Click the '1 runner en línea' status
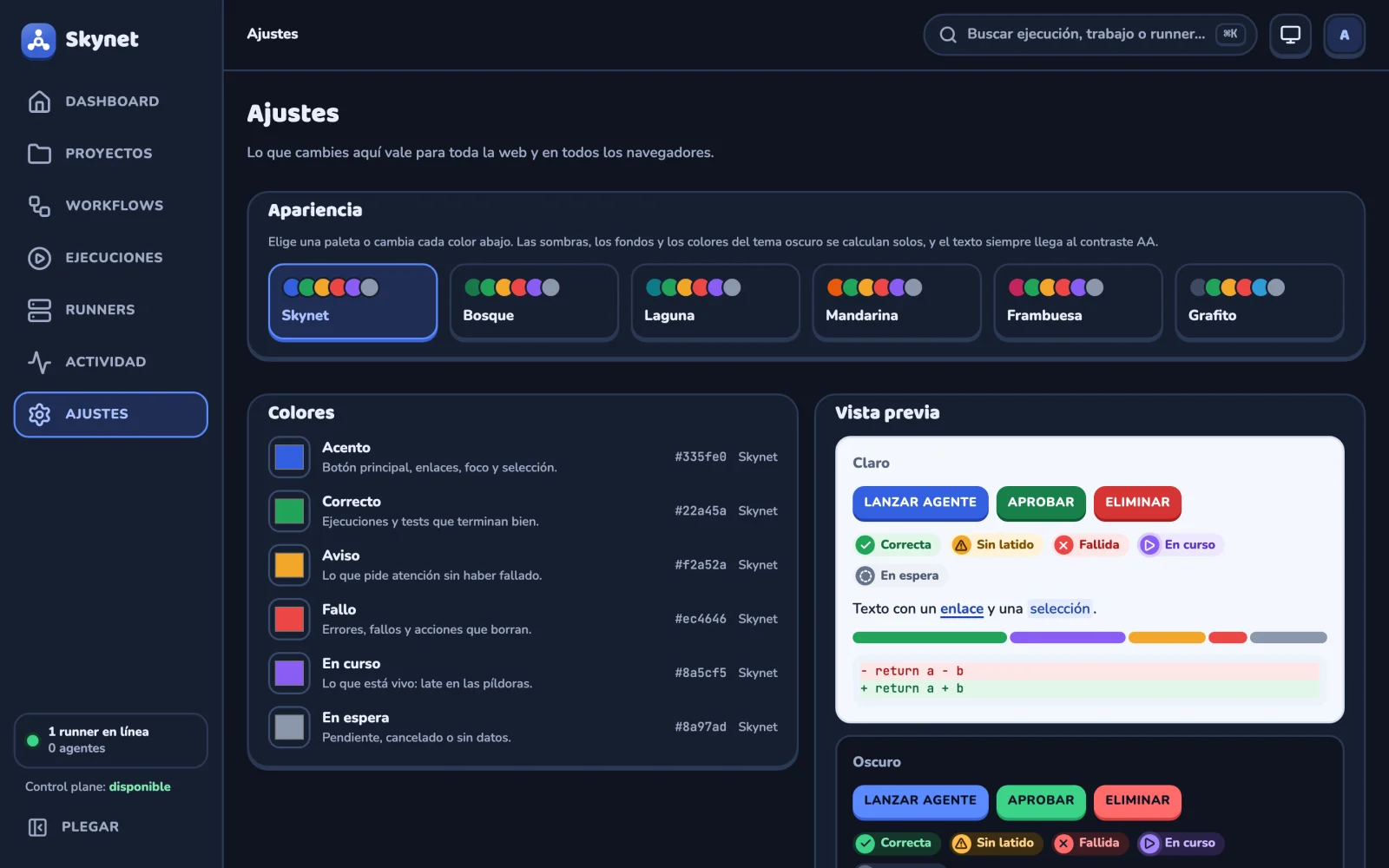Image resolution: width=1389 pixels, height=868 pixels. click(x=98, y=732)
